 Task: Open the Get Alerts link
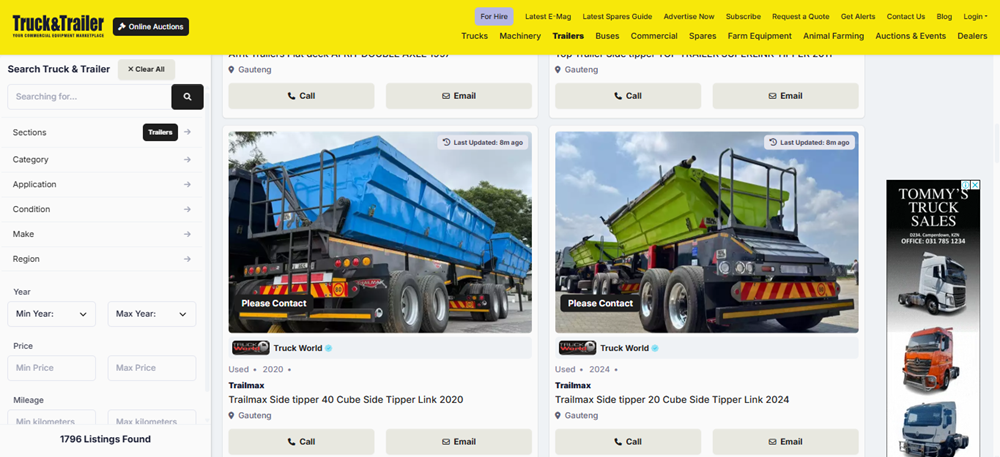(x=858, y=17)
